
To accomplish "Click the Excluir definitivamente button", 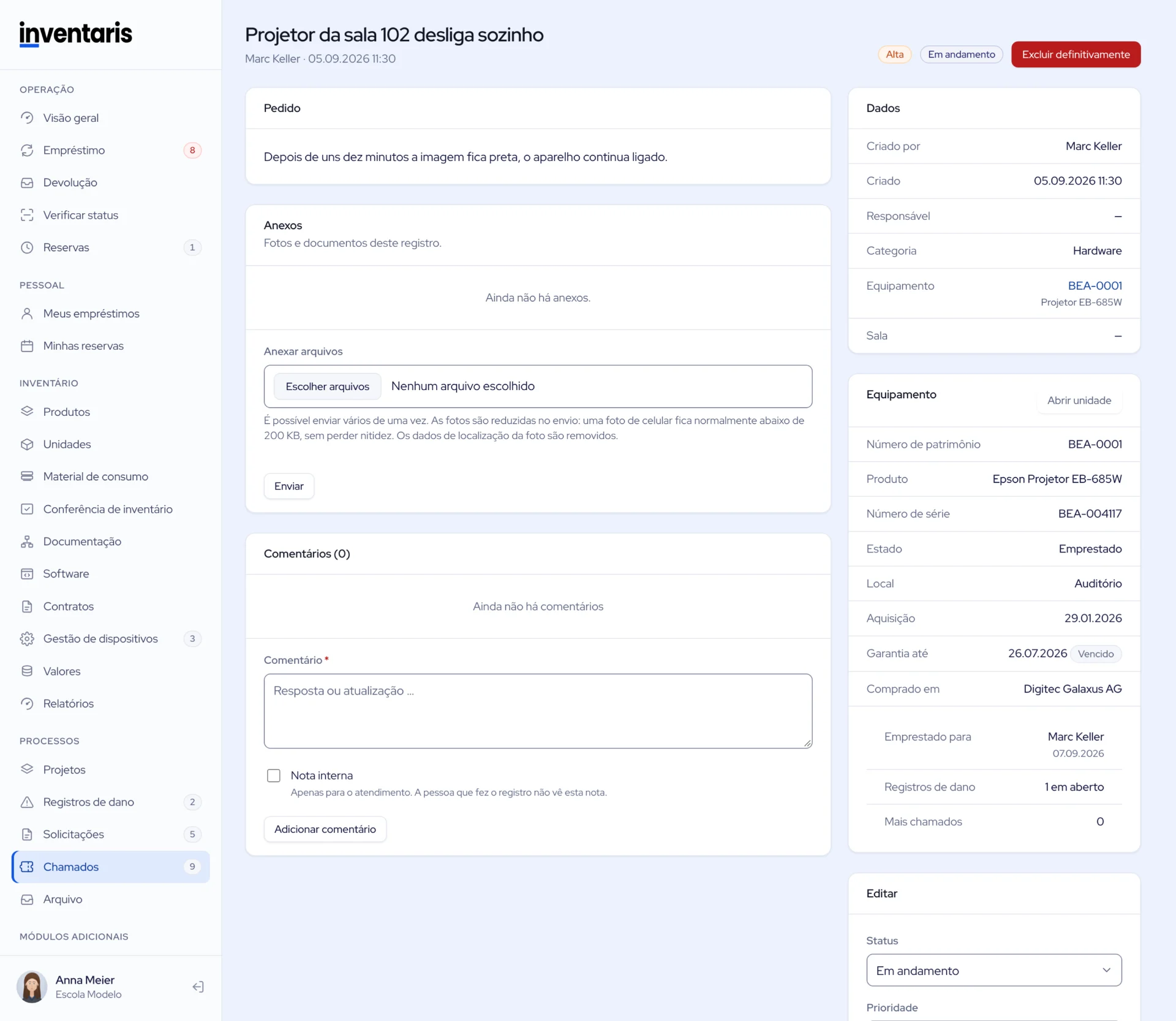I will coord(1076,55).
